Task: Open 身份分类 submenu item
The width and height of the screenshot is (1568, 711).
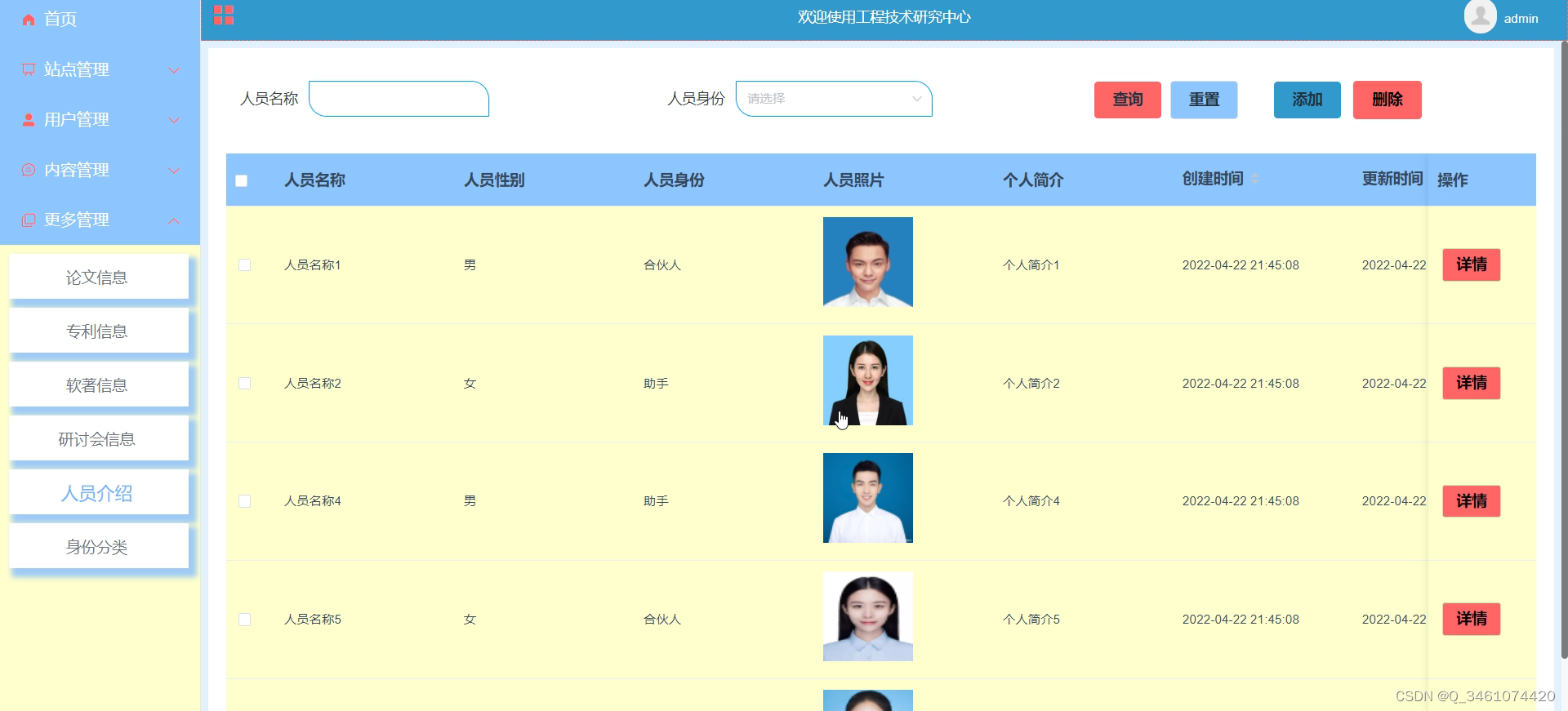Action: 99,547
